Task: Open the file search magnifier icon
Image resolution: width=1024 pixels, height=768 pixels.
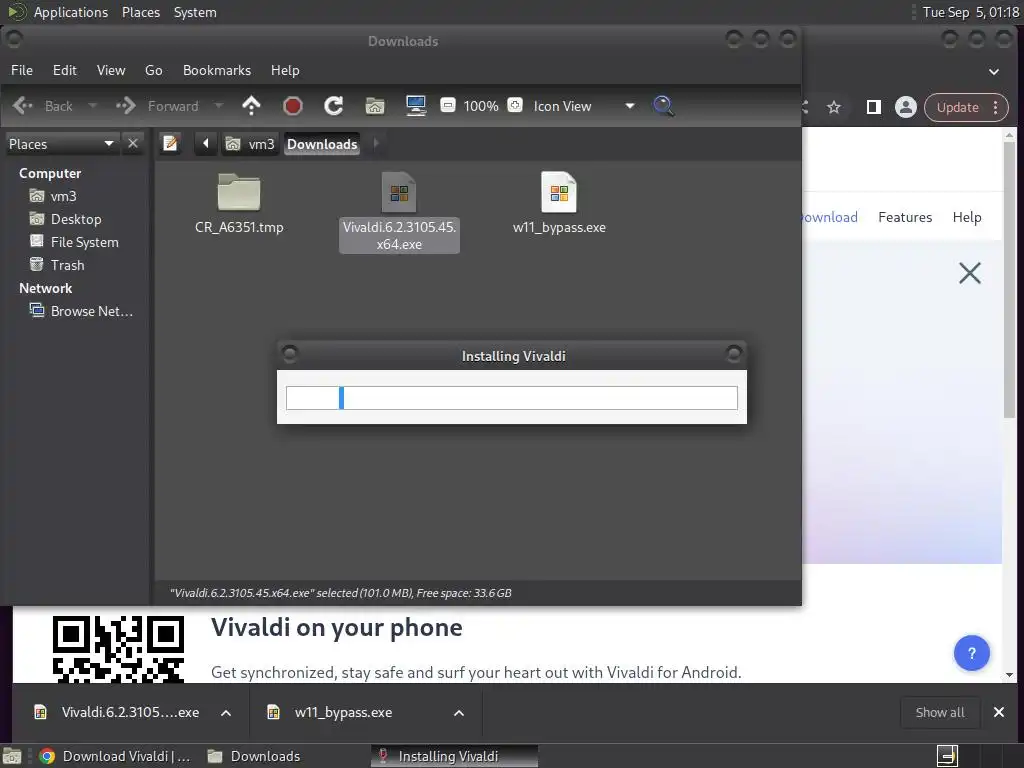Action: pos(663,106)
